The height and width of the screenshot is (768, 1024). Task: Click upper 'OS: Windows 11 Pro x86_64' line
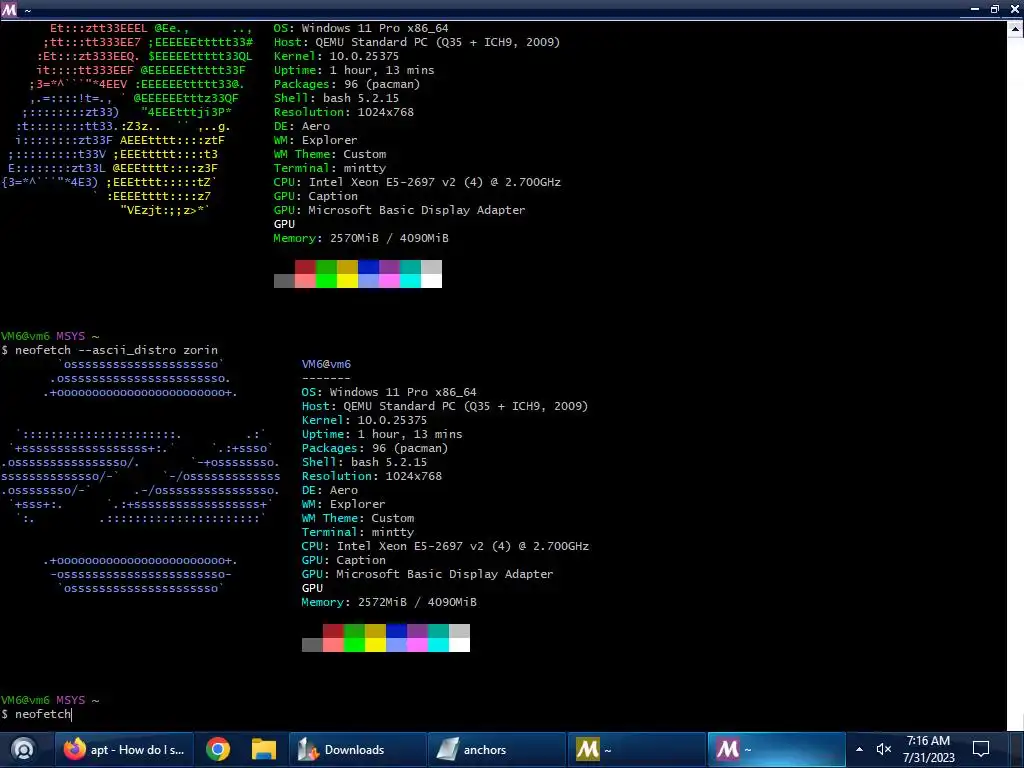pyautogui.click(x=361, y=28)
